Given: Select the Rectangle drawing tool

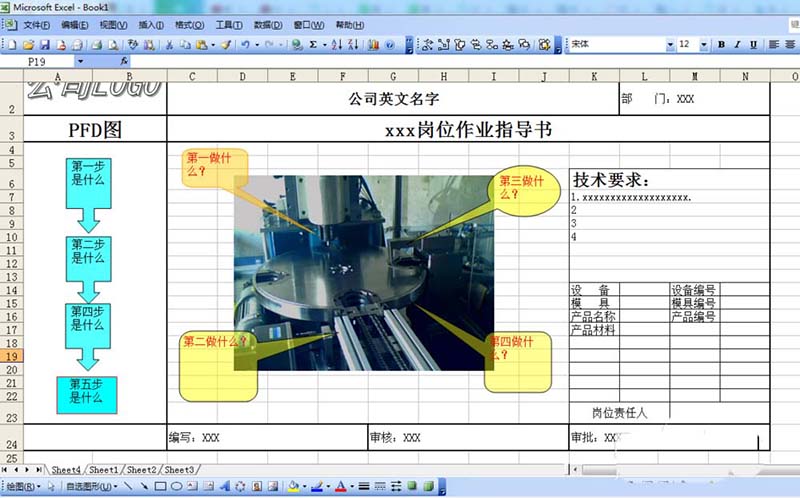Looking at the screenshot, I should click(x=160, y=487).
